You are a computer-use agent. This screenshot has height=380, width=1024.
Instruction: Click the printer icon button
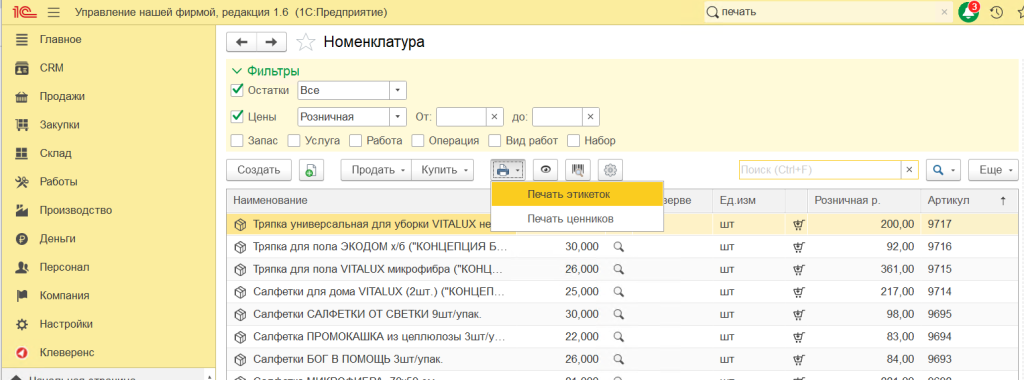[x=507, y=170]
